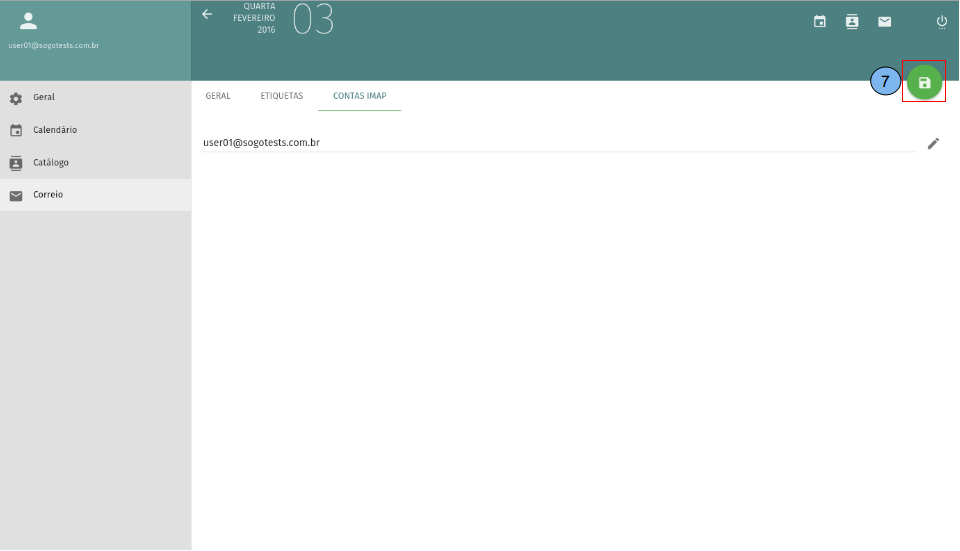This screenshot has width=960, height=551.
Task: Click the large day number 03
Action: [313, 19]
